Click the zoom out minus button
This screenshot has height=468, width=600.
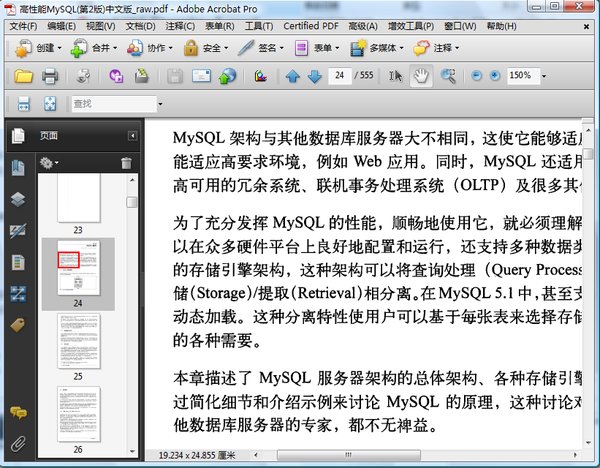(476, 76)
